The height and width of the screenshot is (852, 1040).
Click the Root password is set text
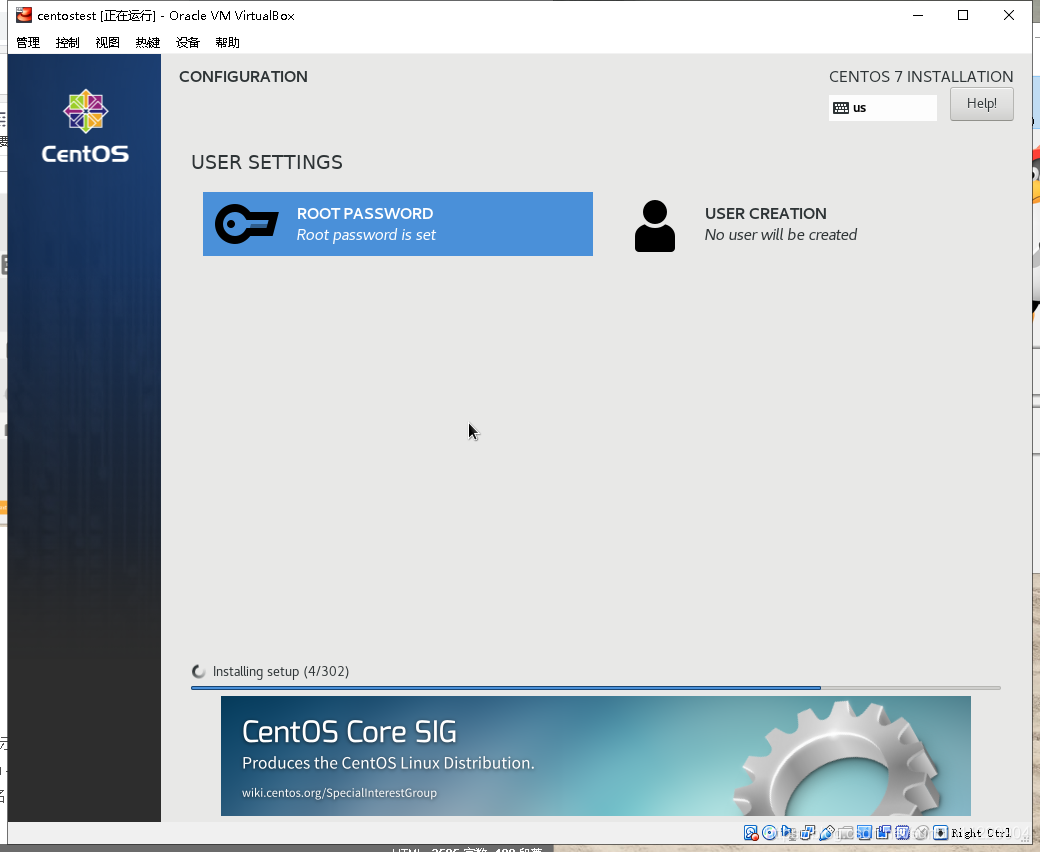pyautogui.click(x=366, y=235)
